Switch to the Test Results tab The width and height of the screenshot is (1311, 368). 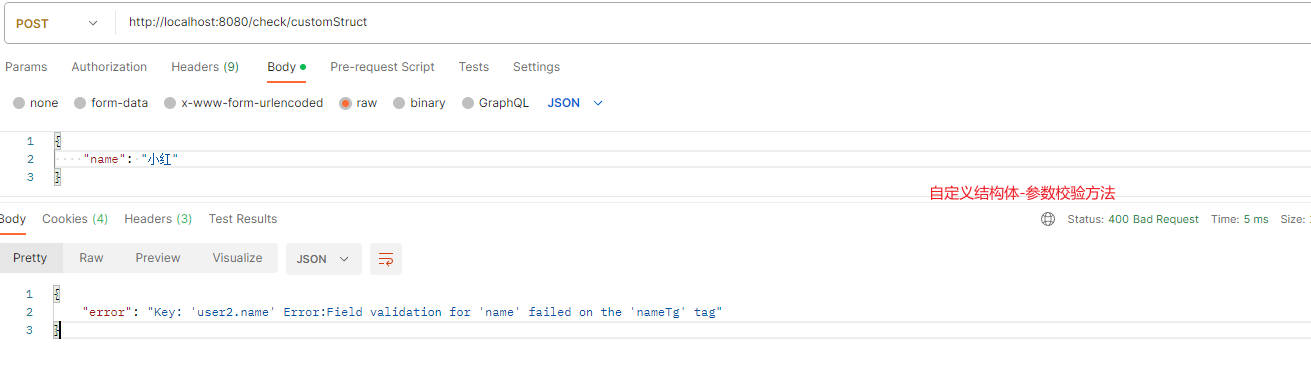click(x=243, y=219)
